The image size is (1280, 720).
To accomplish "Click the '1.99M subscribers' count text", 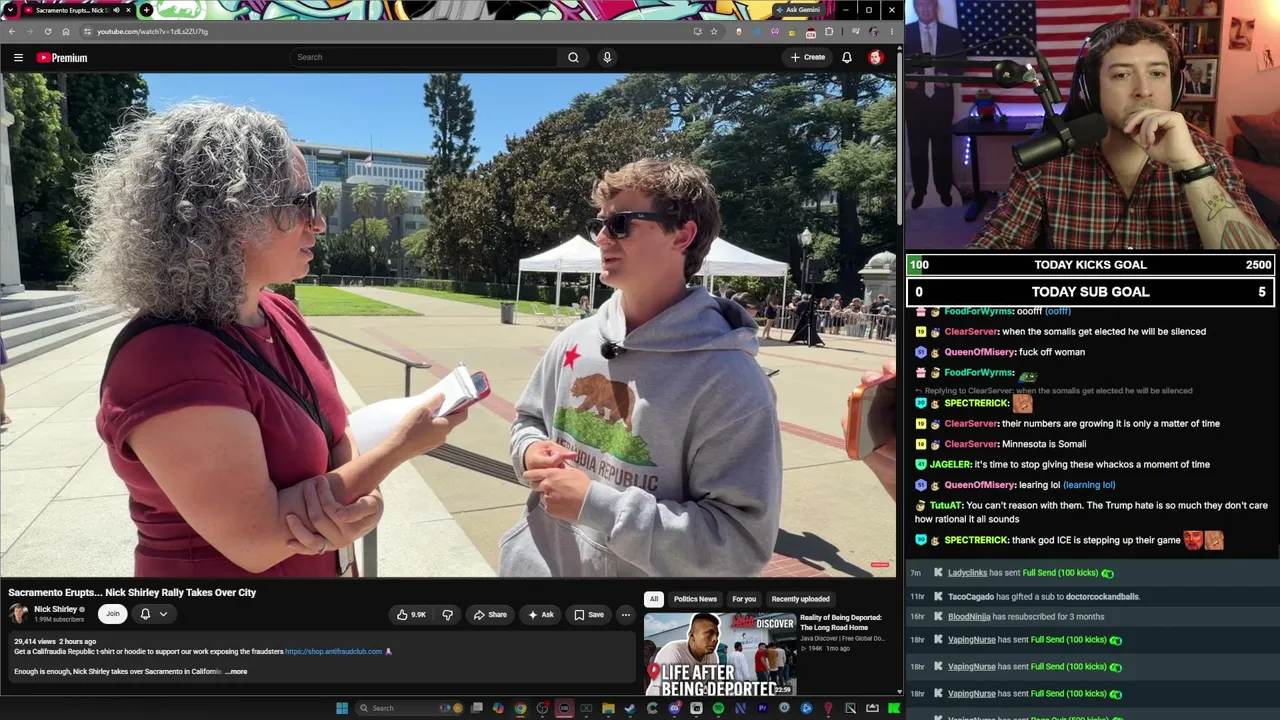I will [x=59, y=620].
